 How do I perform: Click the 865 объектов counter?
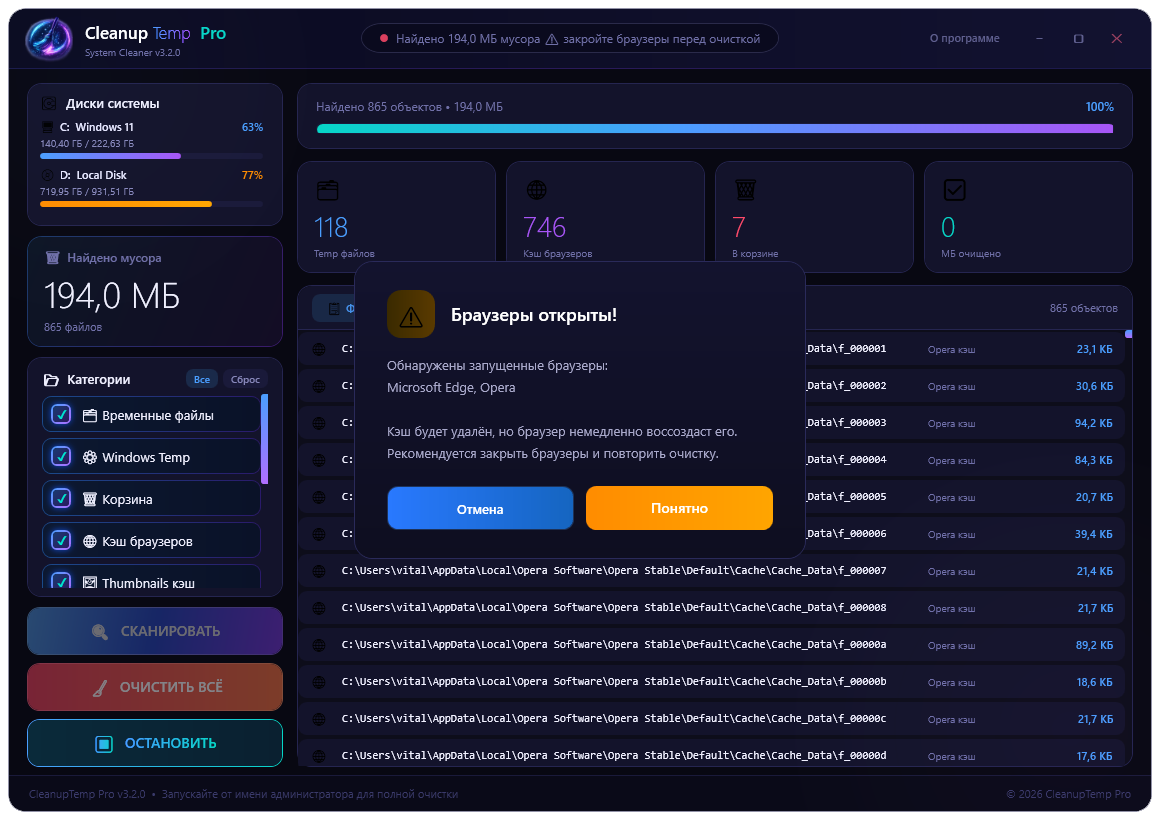pyautogui.click(x=1083, y=308)
